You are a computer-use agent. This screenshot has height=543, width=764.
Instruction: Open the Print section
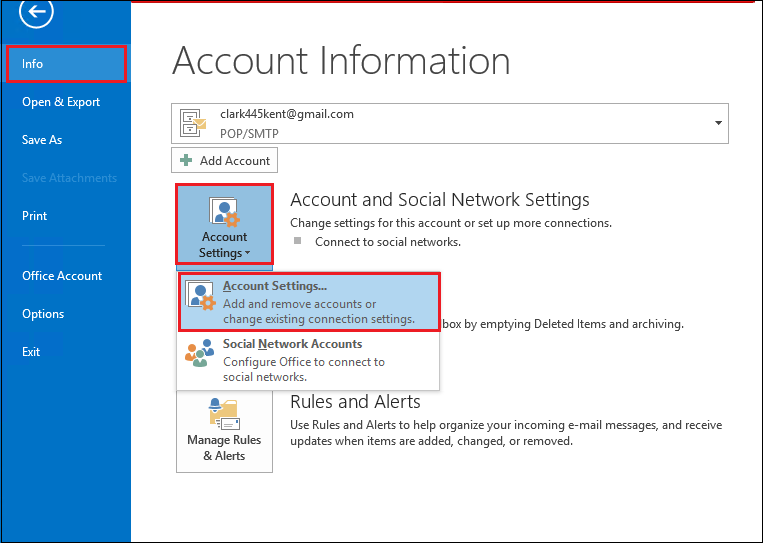click(x=35, y=216)
